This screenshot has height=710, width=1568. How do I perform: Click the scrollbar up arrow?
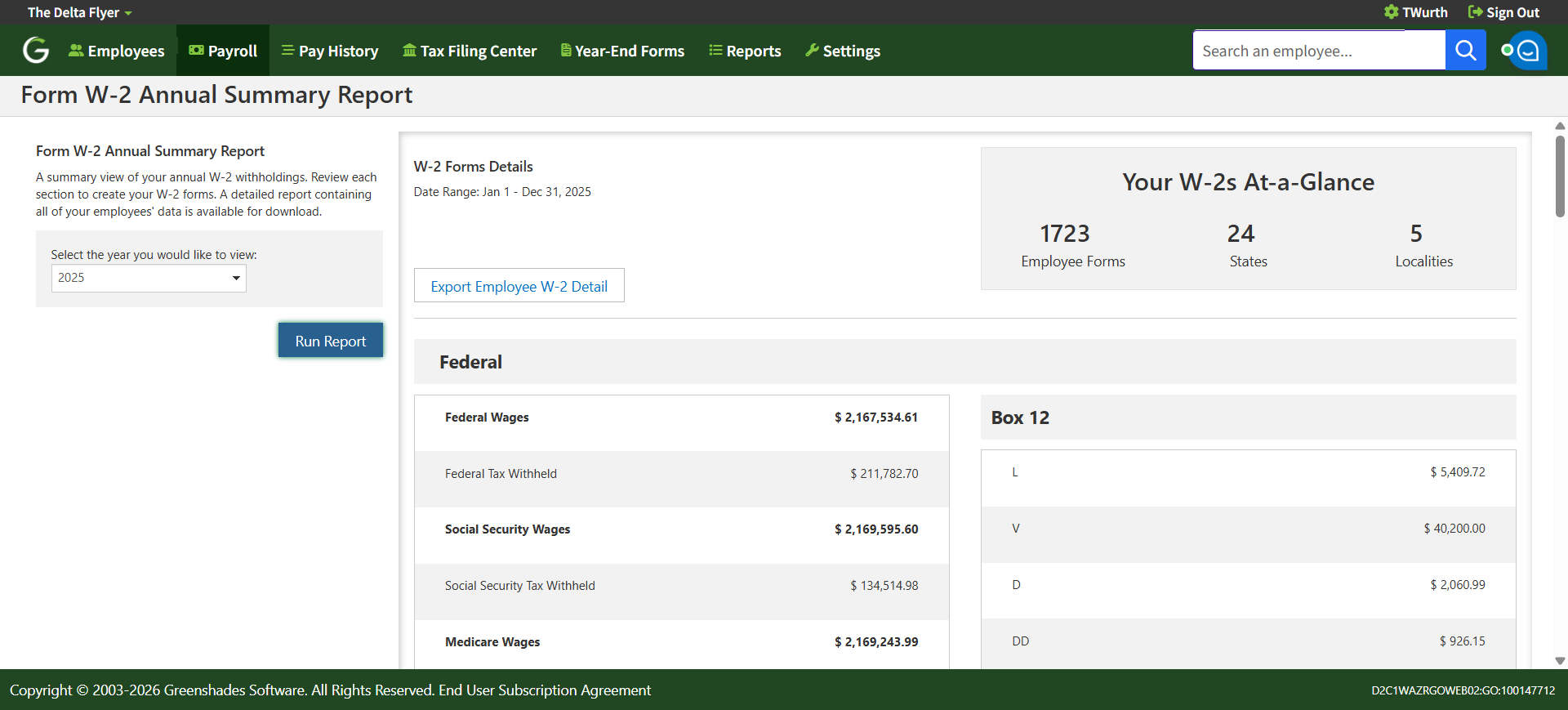(1560, 126)
